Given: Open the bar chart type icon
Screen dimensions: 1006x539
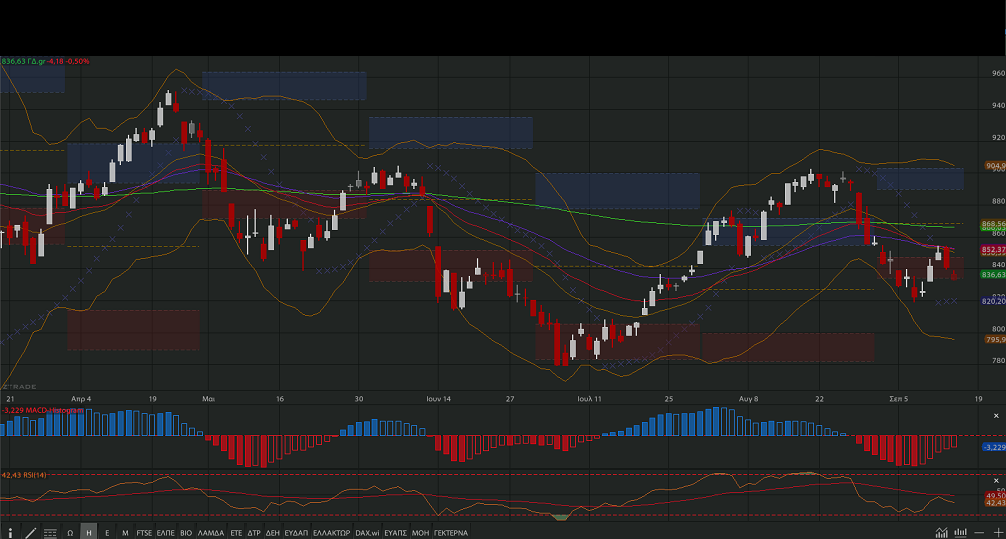Looking at the screenshot, I should (x=960, y=533).
